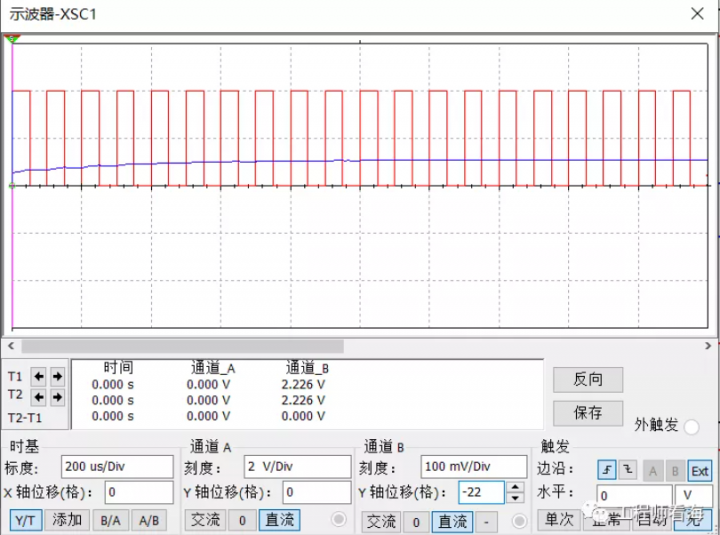Toggle the 外触发 radio button

[692, 426]
